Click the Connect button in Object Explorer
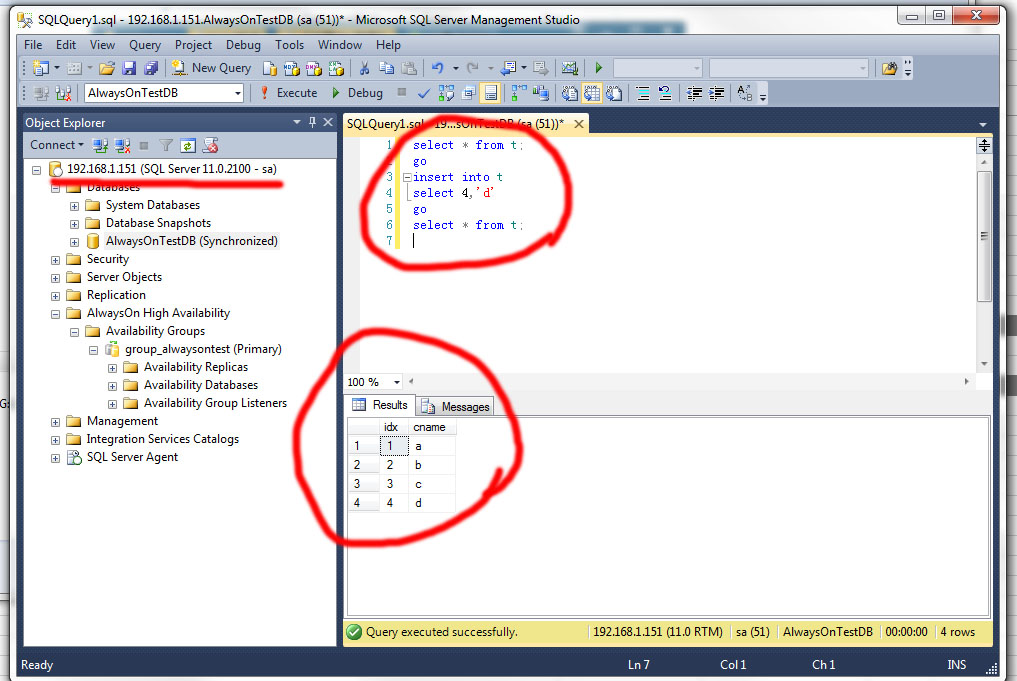The width and height of the screenshot is (1017, 681). 55,145
